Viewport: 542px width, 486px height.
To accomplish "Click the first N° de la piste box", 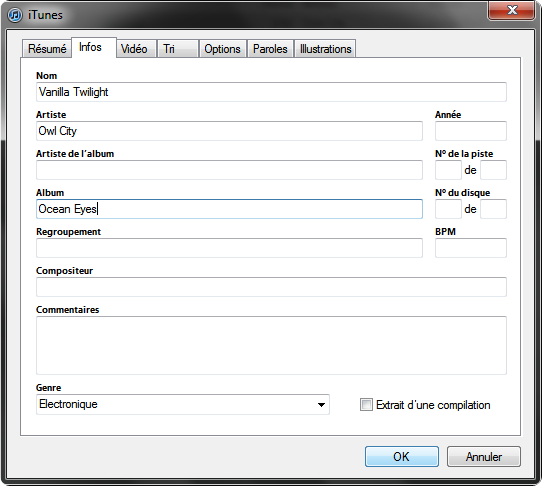I will [x=448, y=170].
